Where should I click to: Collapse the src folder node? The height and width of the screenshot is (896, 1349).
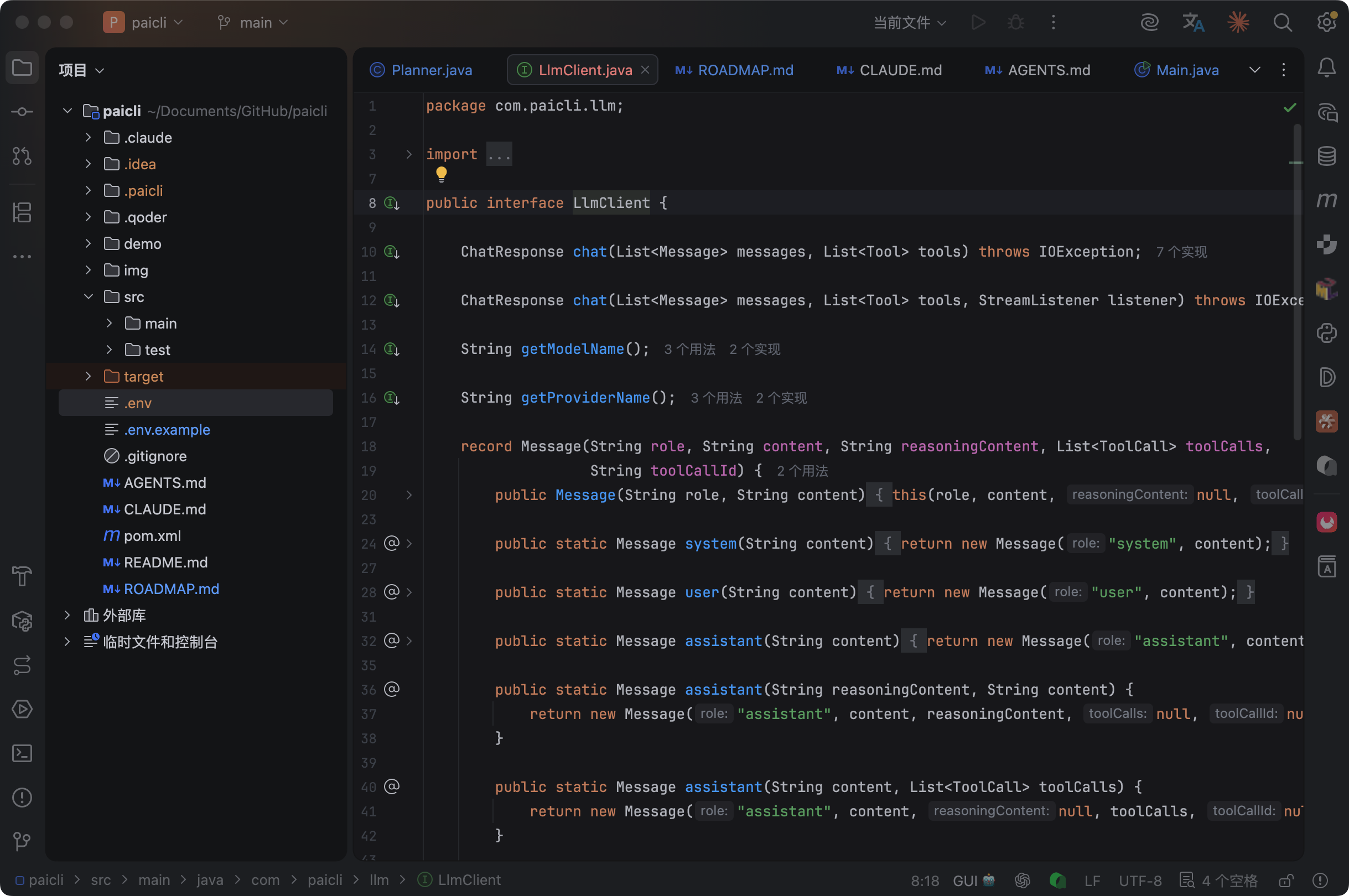(x=88, y=296)
